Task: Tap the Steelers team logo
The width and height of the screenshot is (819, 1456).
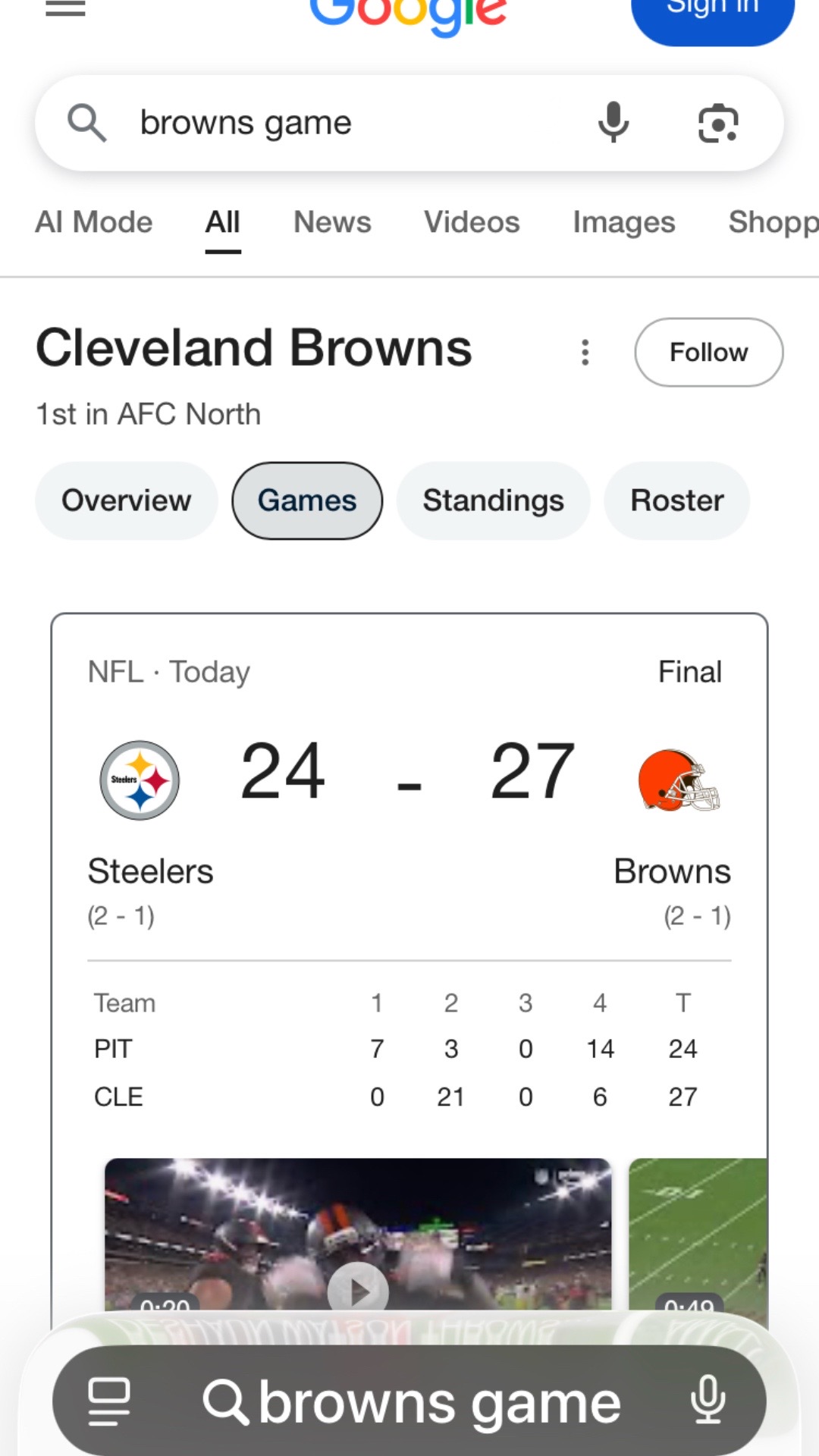Action: pyautogui.click(x=140, y=780)
